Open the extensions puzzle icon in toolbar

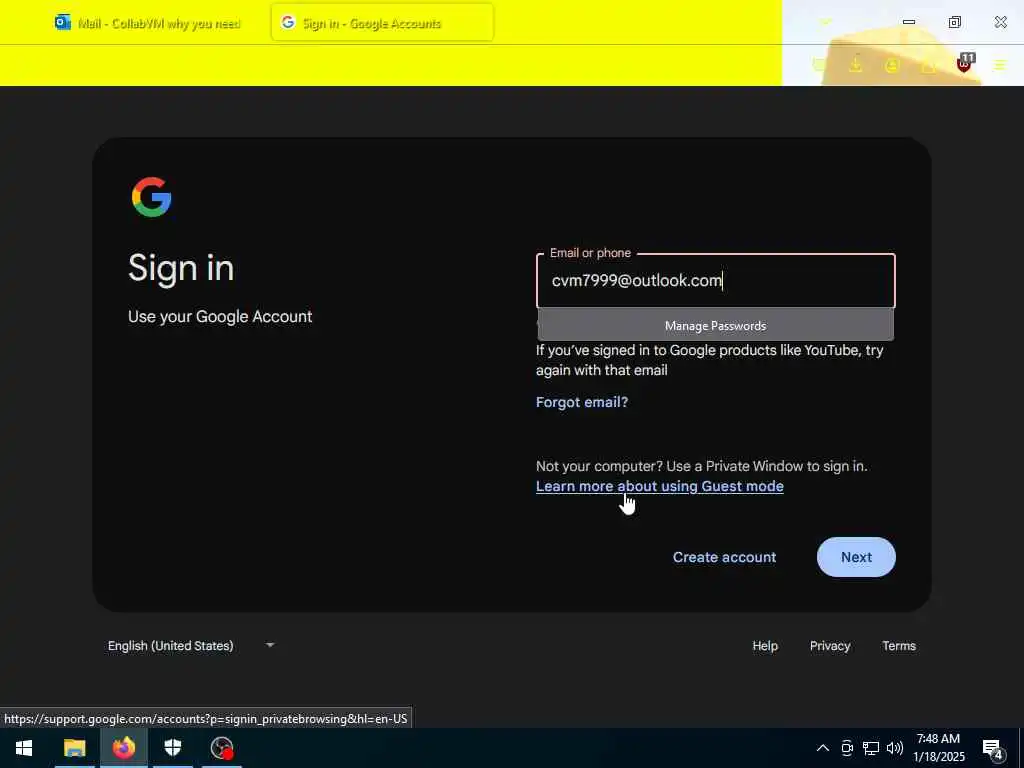click(x=928, y=65)
